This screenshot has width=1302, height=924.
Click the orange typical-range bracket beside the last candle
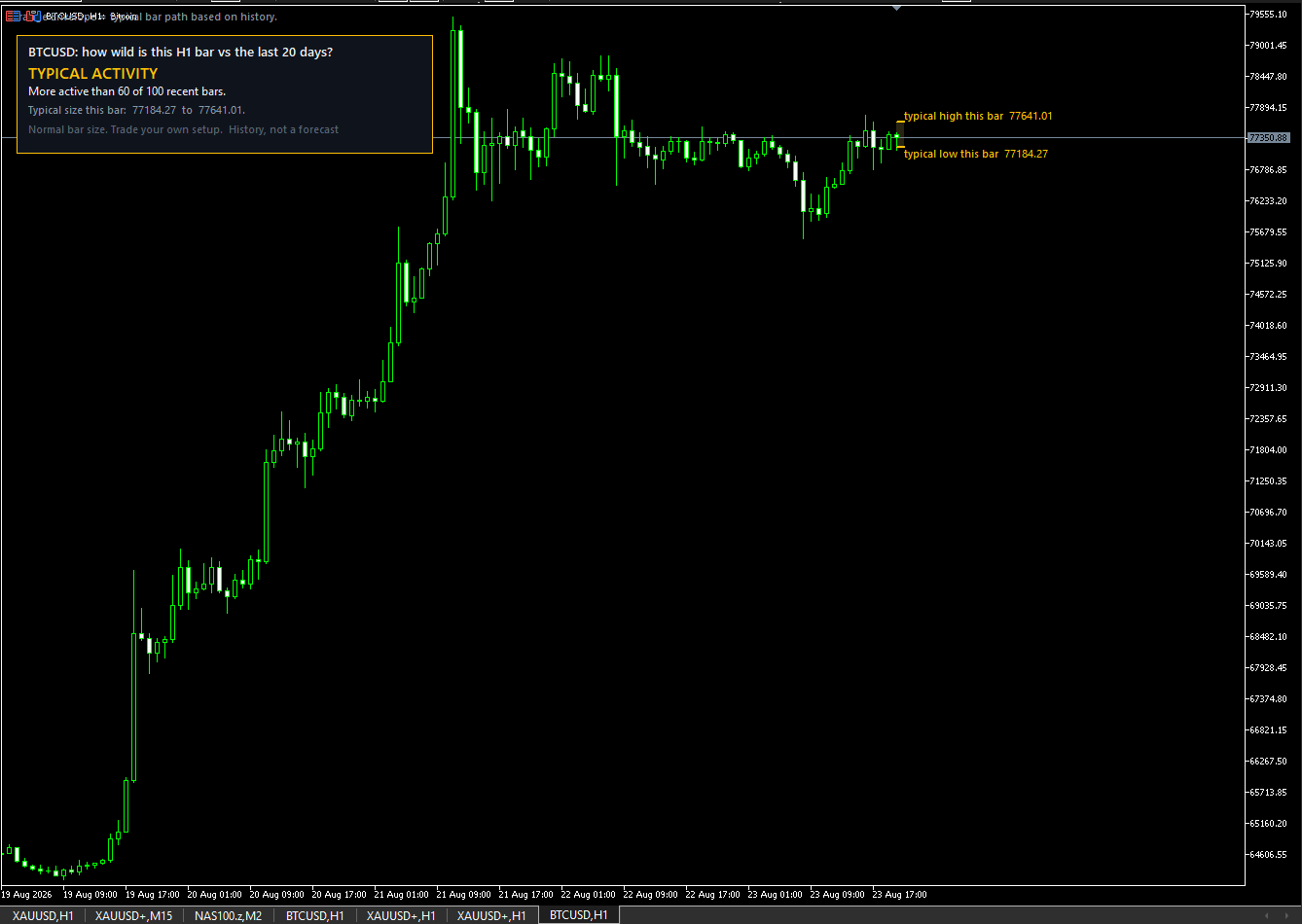tap(900, 134)
